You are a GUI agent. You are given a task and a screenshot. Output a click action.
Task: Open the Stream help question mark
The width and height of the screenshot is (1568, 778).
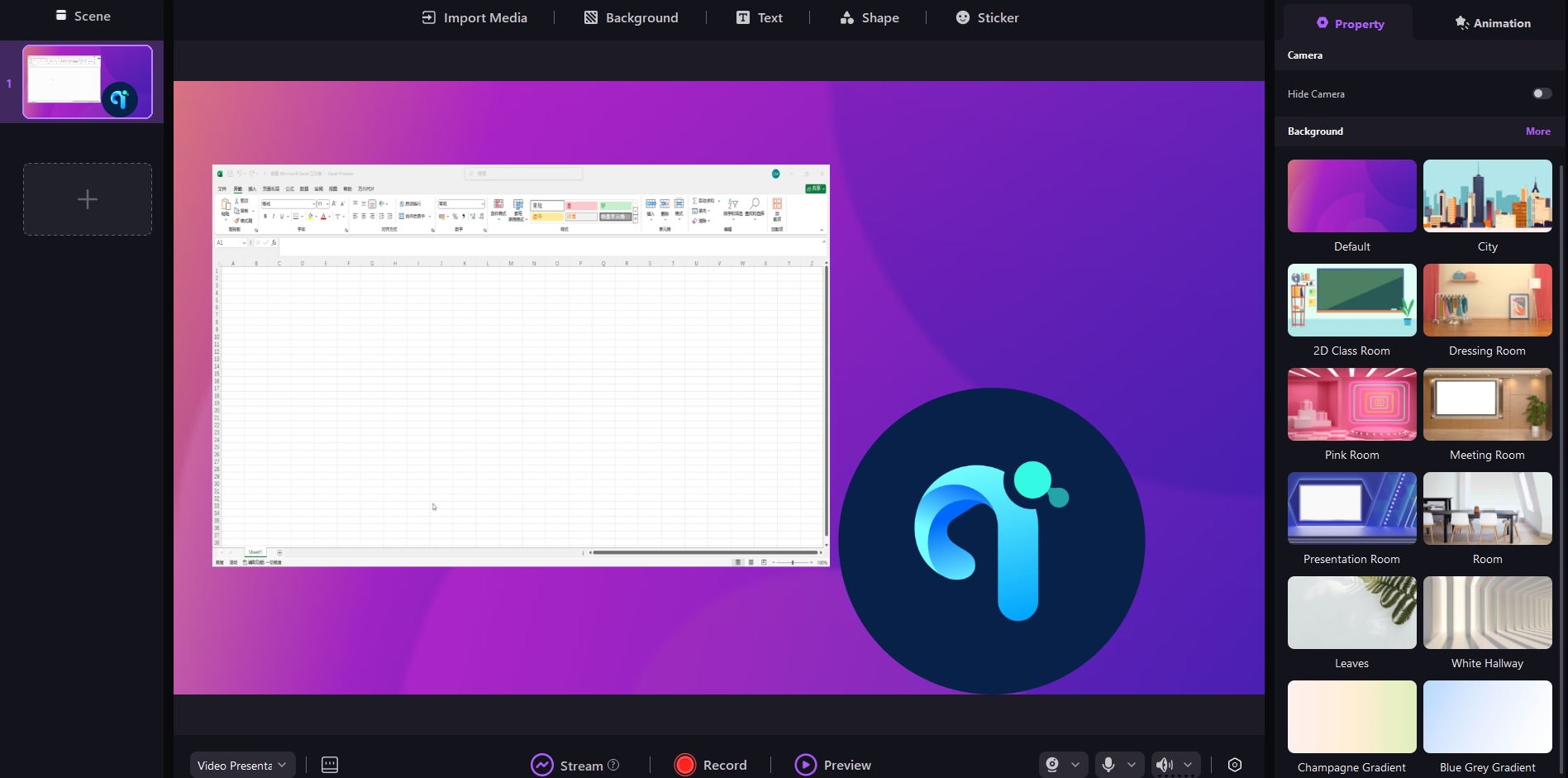click(x=613, y=765)
